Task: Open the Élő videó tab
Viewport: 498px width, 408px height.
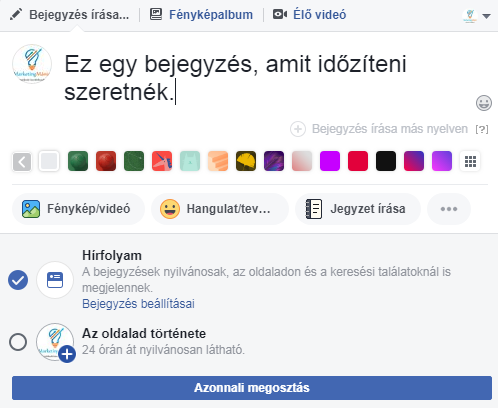Action: tap(319, 15)
